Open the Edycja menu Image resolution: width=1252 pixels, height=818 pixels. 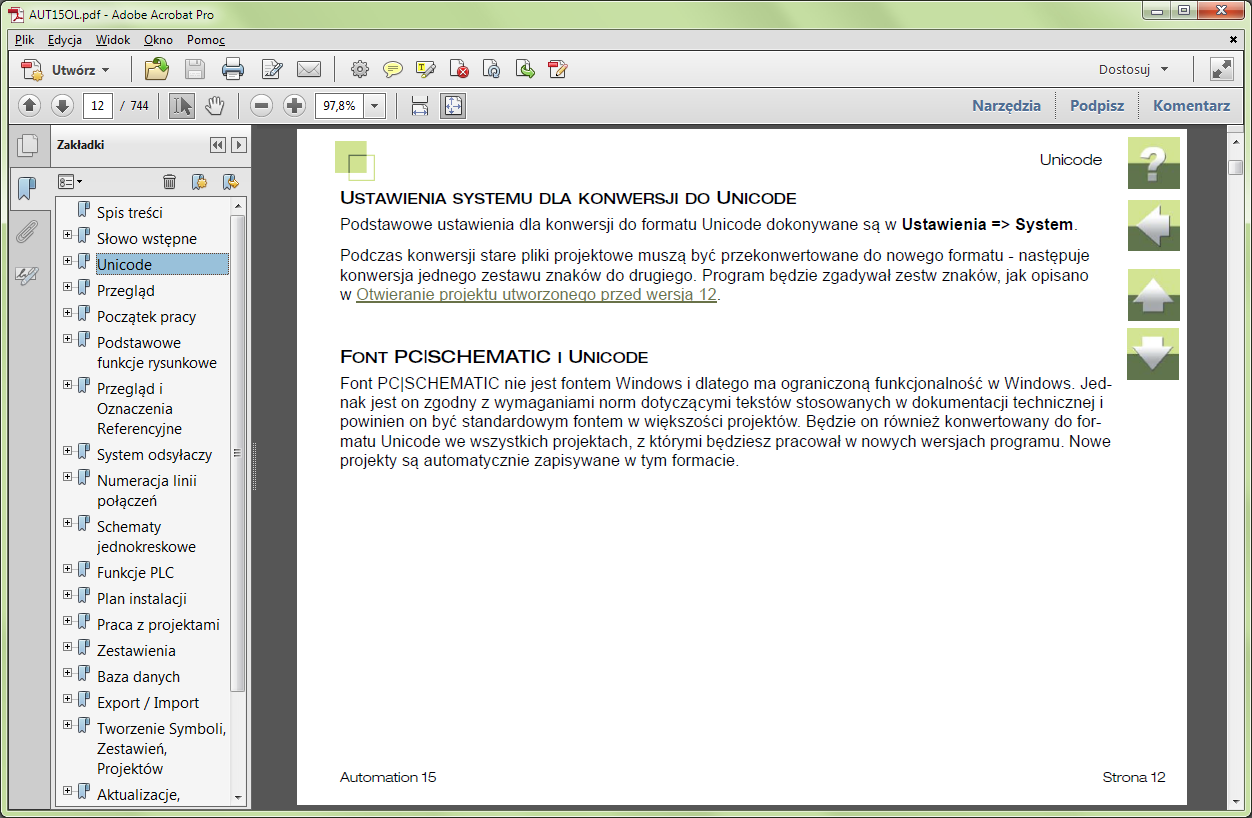[x=65, y=40]
